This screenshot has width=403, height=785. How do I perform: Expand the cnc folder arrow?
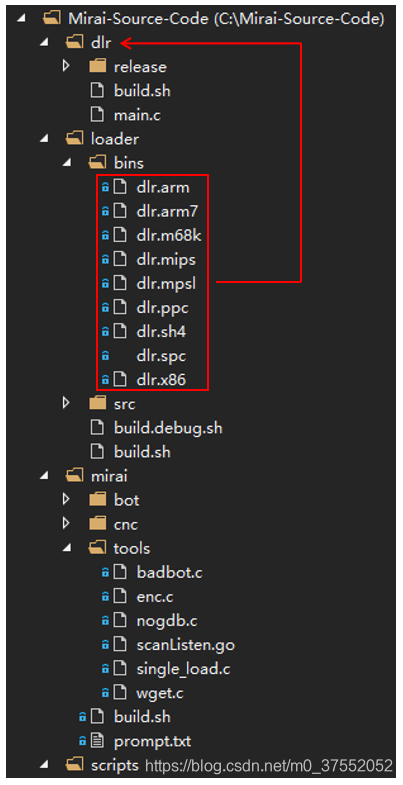click(66, 524)
